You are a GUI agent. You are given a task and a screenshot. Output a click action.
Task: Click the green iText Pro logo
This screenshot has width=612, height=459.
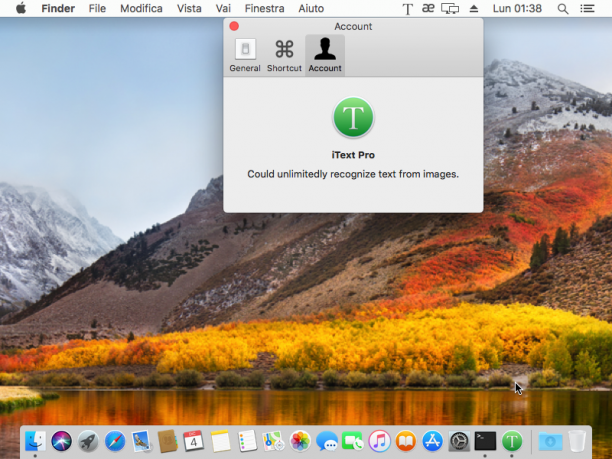[353, 117]
